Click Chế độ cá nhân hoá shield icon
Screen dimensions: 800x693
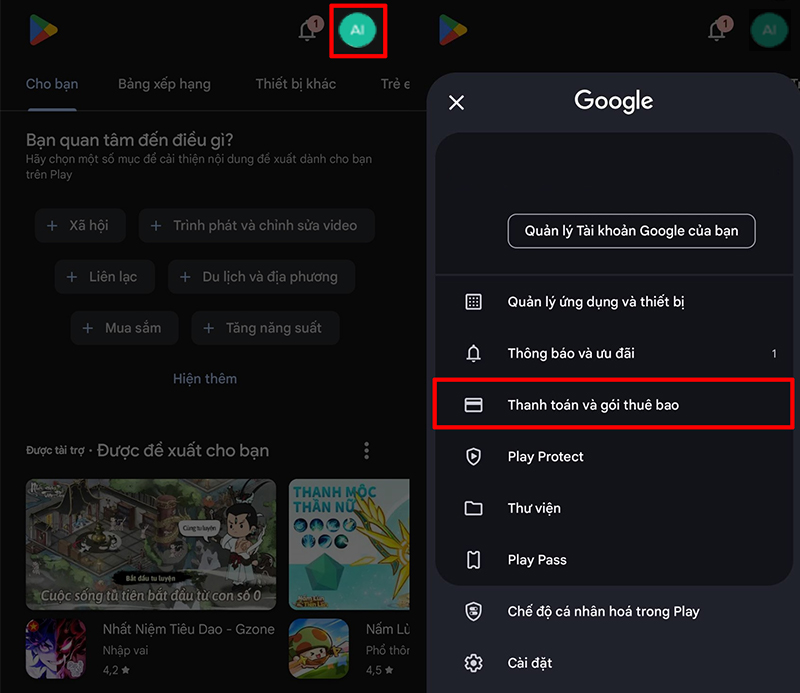click(x=474, y=612)
